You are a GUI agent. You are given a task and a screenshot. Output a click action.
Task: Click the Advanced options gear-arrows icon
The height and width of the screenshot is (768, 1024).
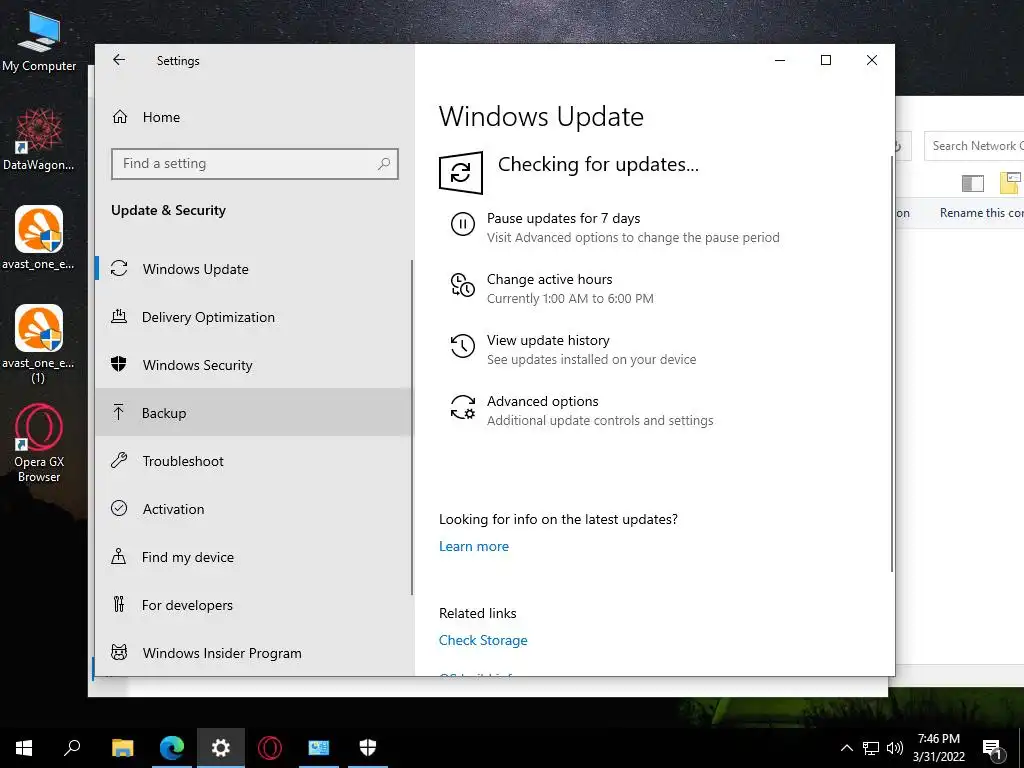(462, 407)
